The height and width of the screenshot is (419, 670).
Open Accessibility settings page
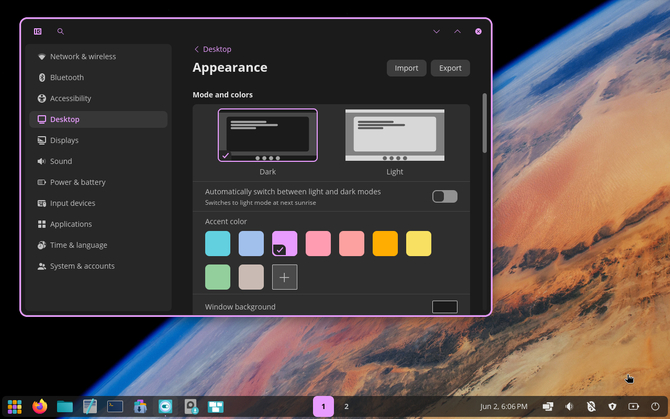tap(98, 98)
